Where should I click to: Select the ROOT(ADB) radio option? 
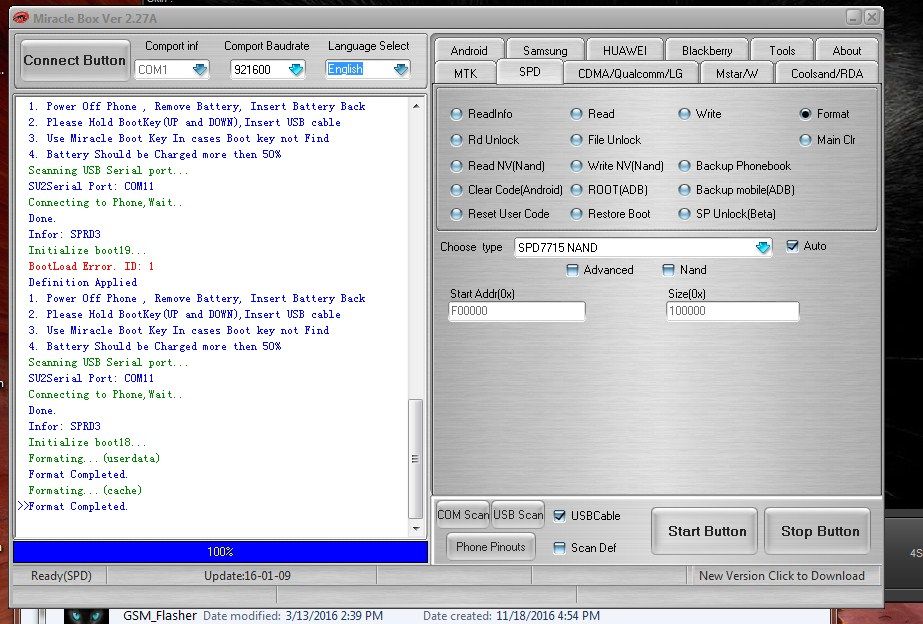pos(576,190)
